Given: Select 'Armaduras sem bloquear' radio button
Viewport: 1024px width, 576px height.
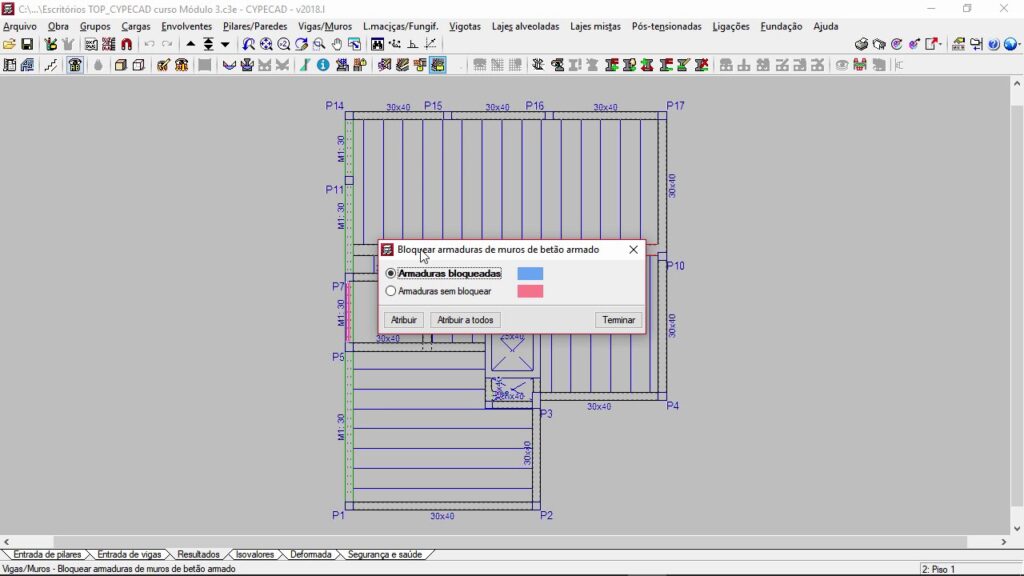Looking at the screenshot, I should pos(391,291).
